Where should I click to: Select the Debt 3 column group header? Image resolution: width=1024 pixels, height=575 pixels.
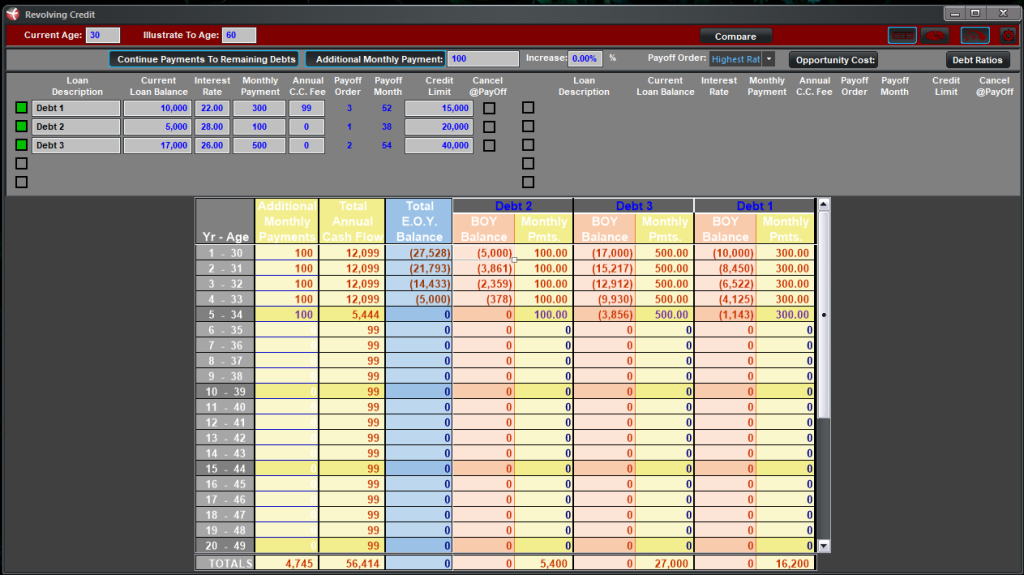[633, 206]
